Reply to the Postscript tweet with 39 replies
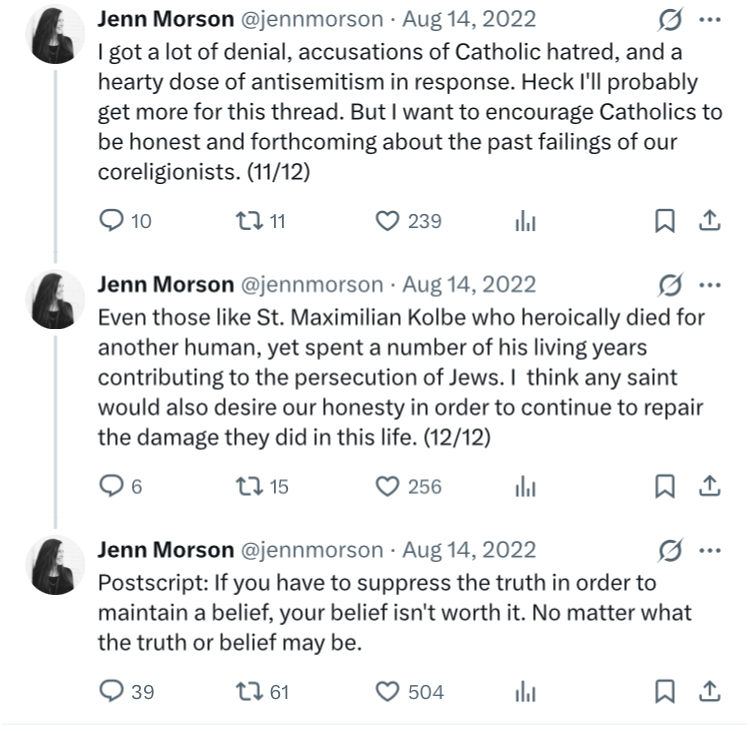Image resolution: width=750 pixels, height=731 pixels. (x=113, y=691)
